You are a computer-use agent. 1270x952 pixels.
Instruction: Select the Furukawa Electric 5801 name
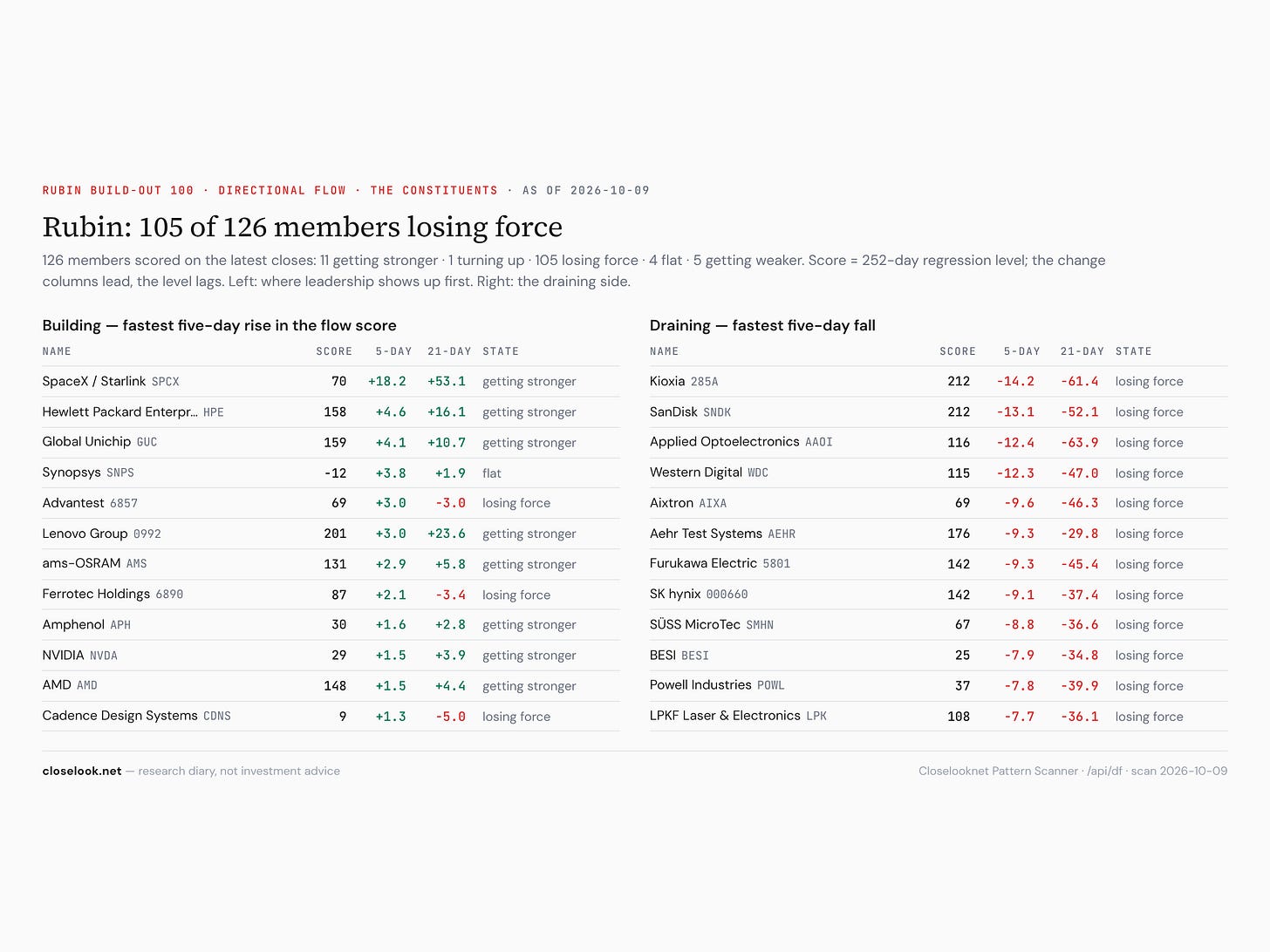pos(720,564)
